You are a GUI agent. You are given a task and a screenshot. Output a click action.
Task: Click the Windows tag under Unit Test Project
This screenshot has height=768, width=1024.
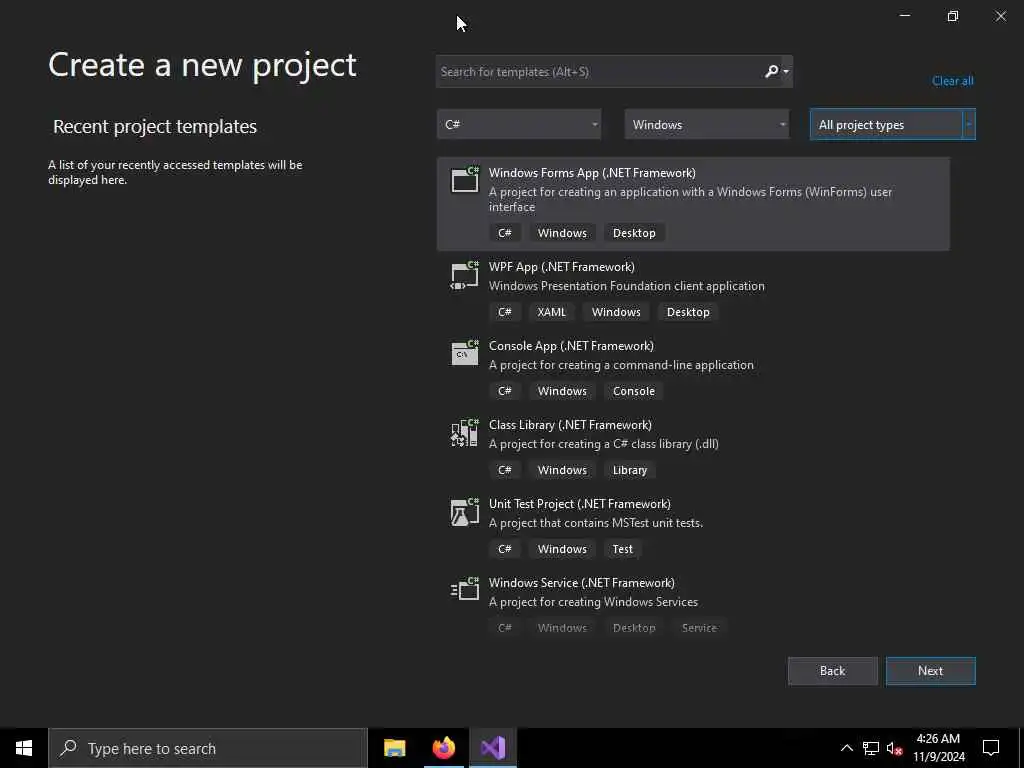pos(562,549)
